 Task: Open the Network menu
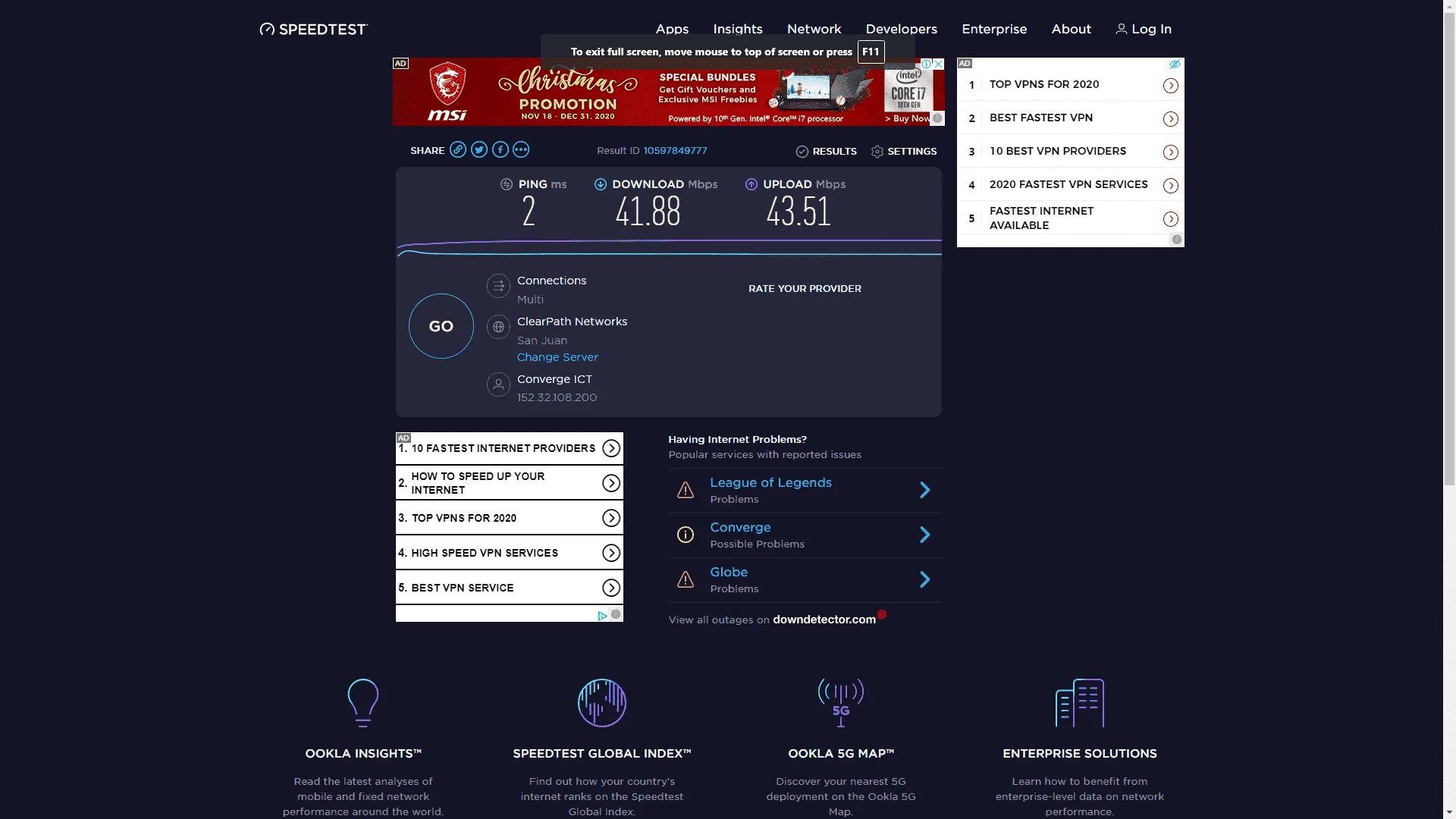pos(814,29)
